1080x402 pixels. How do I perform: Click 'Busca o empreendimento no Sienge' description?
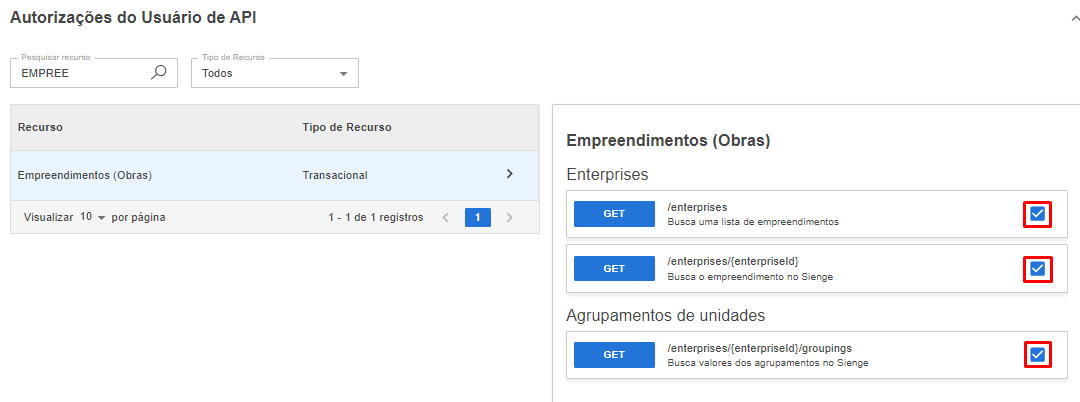[x=750, y=277]
